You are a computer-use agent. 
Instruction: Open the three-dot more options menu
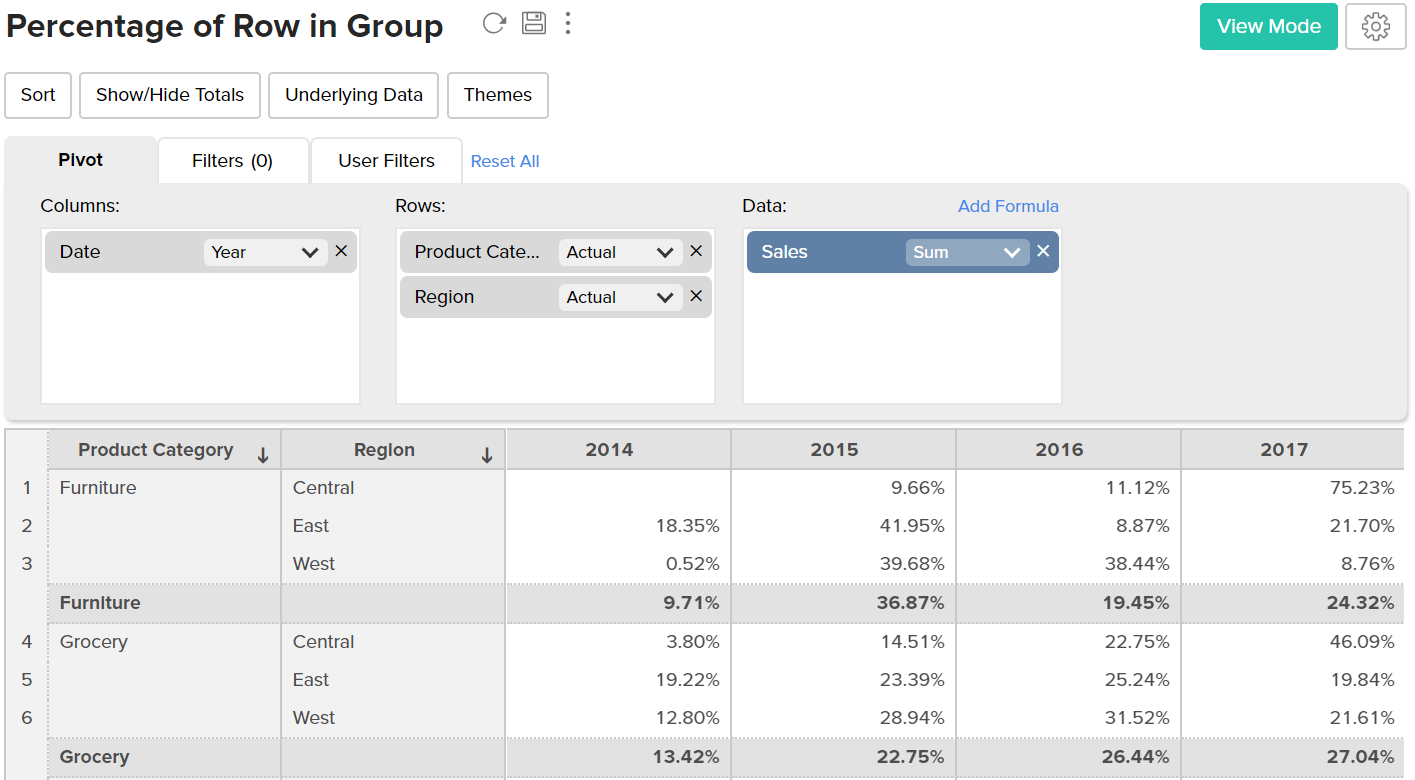[x=568, y=24]
